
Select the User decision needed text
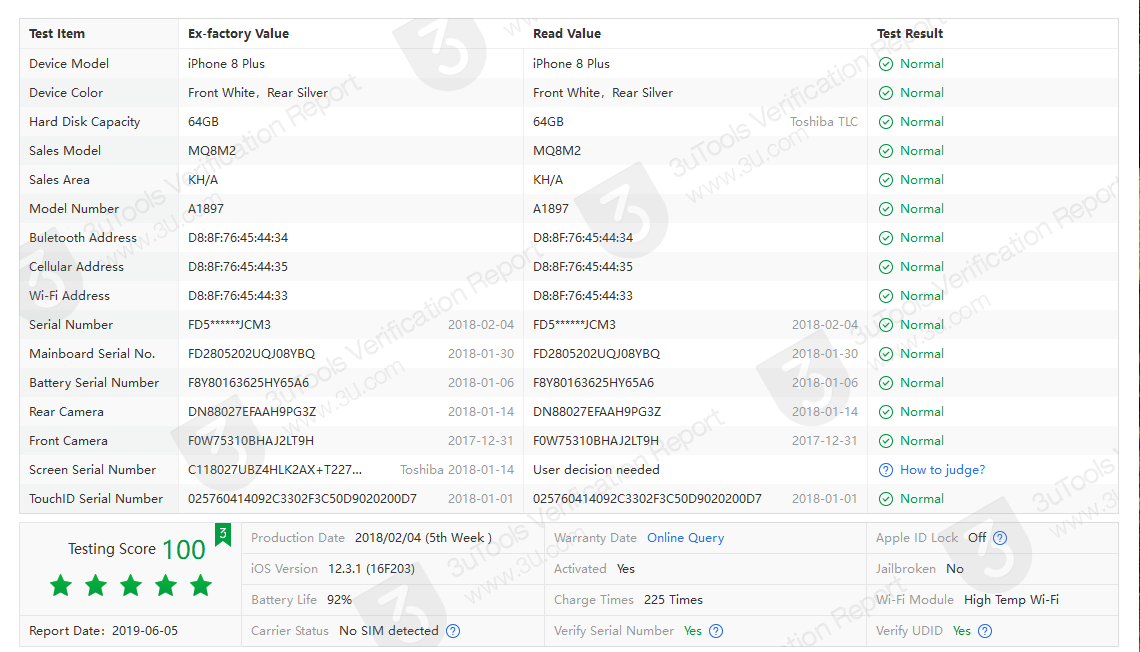point(596,470)
